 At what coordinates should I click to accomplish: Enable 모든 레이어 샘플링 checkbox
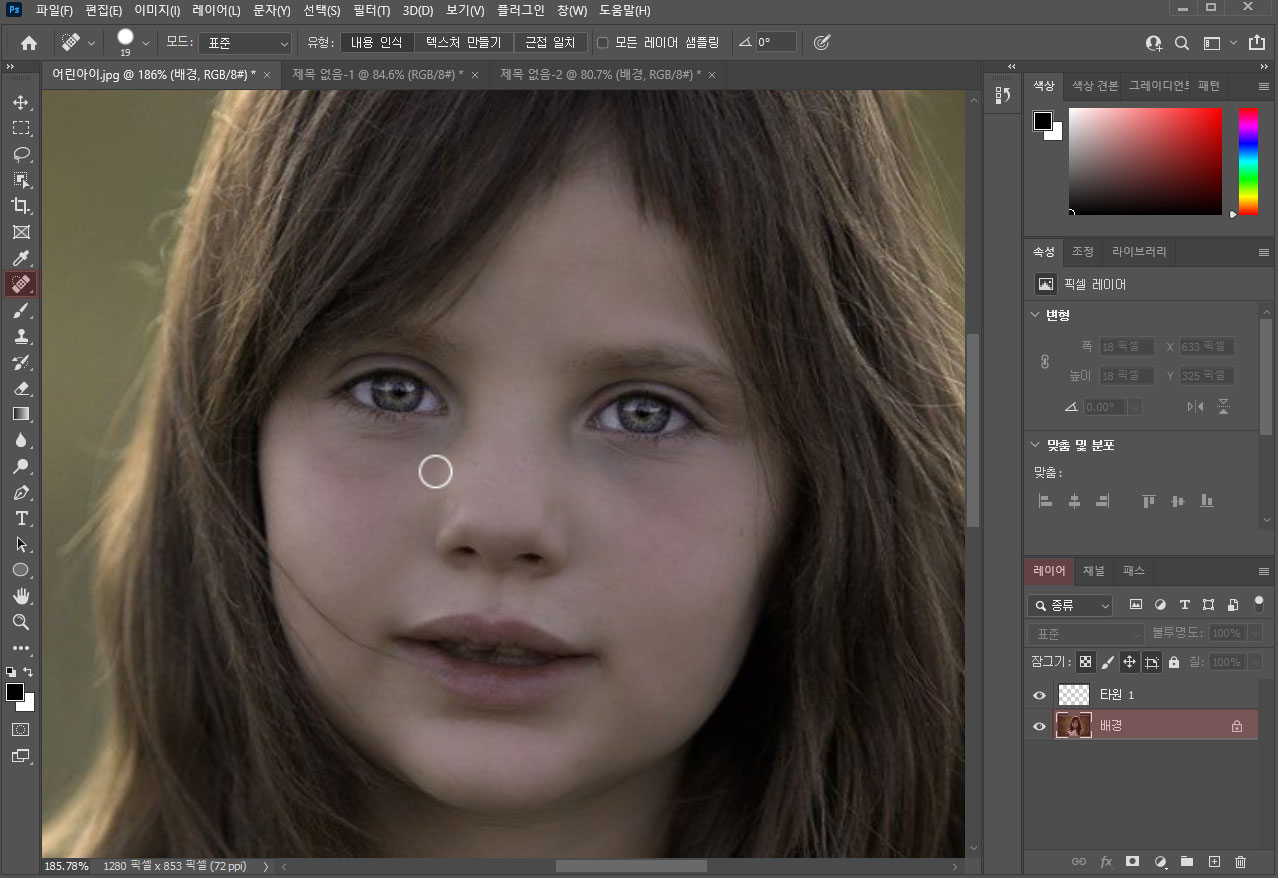(x=603, y=43)
